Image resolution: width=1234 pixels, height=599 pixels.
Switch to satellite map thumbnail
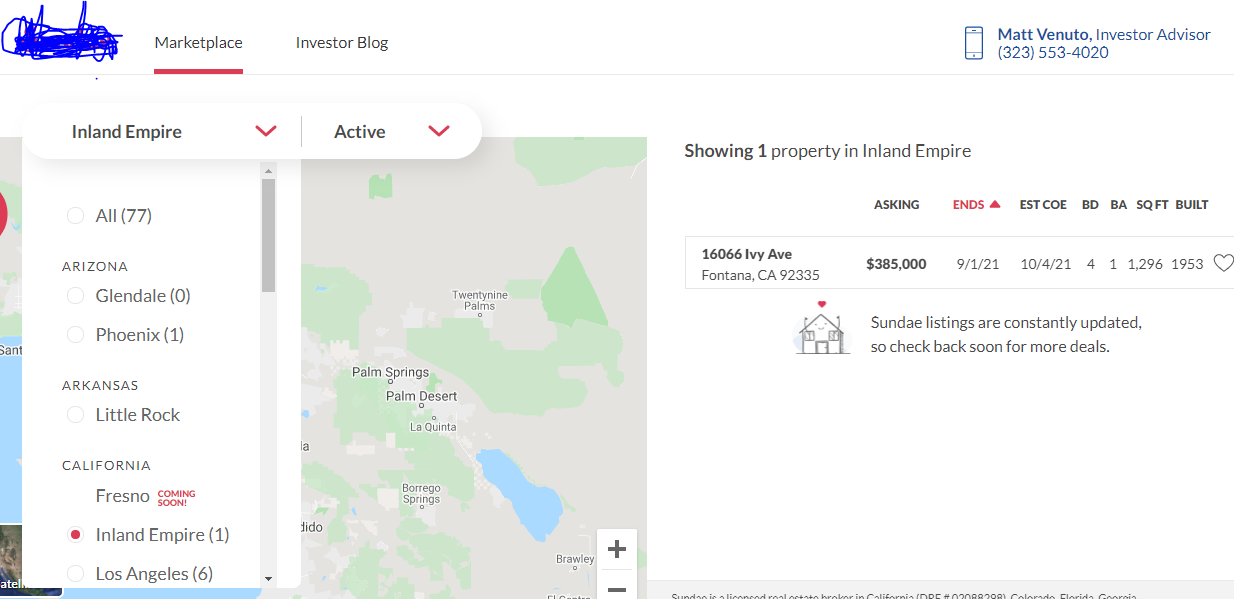coord(12,560)
